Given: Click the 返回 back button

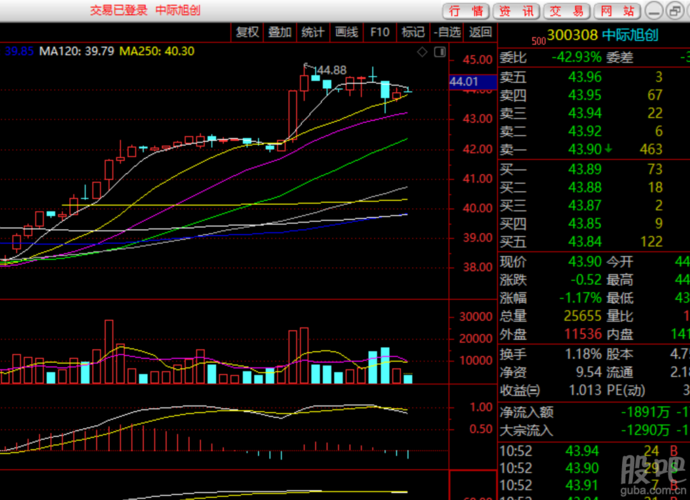Looking at the screenshot, I should (480, 32).
